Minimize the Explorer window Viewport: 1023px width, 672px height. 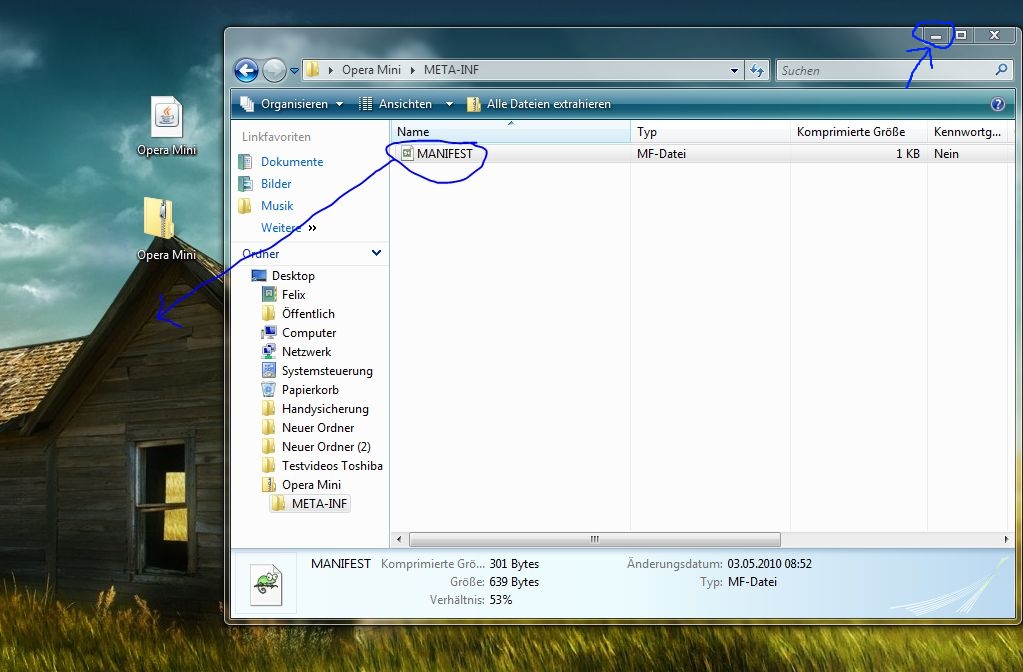click(x=936, y=36)
